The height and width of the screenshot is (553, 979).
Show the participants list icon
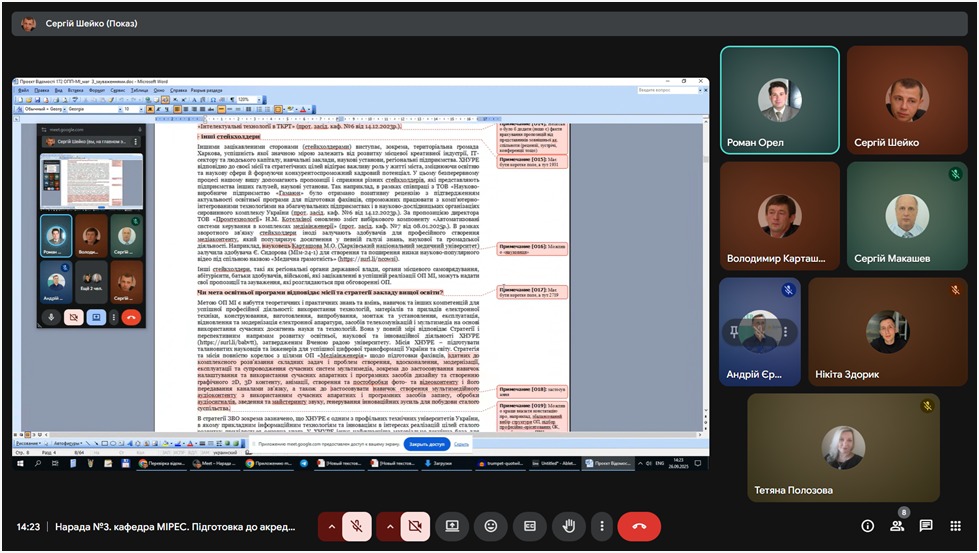click(x=897, y=526)
